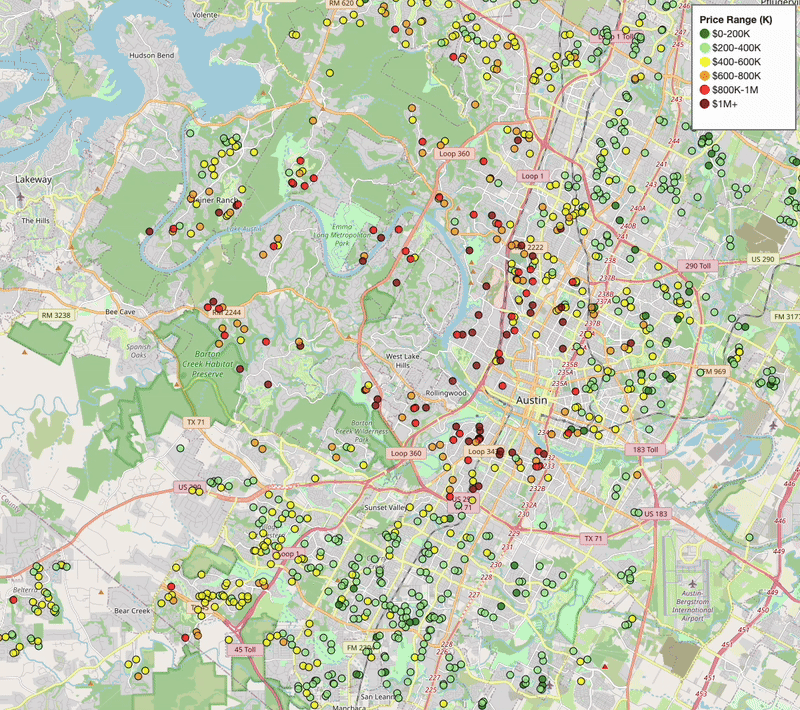Click the '290 Toll' road shield
This screenshot has height=710, width=800.
pos(698,266)
